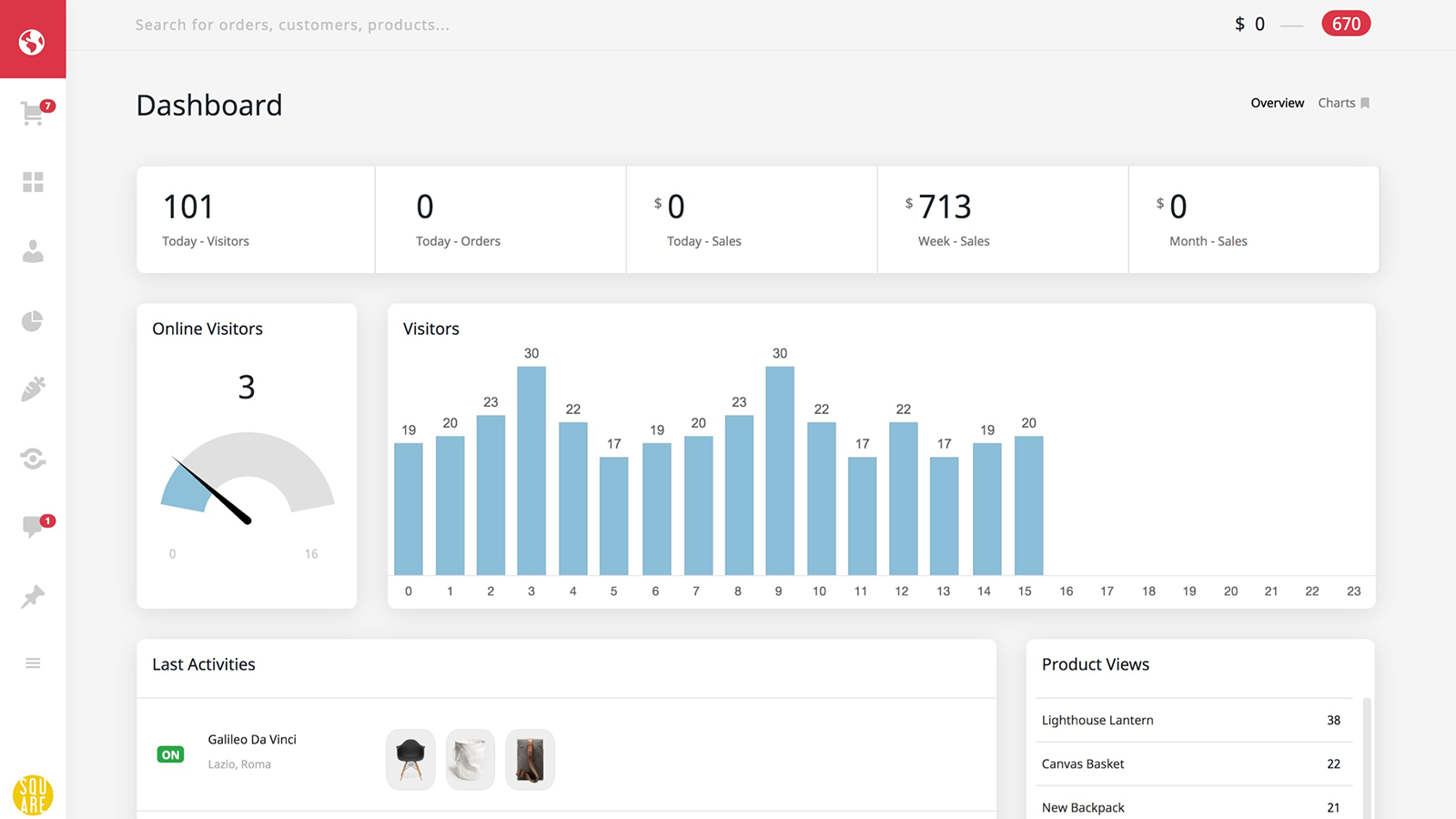Click the Lighthouse Lantern product row
1456x819 pixels.
click(x=1194, y=720)
